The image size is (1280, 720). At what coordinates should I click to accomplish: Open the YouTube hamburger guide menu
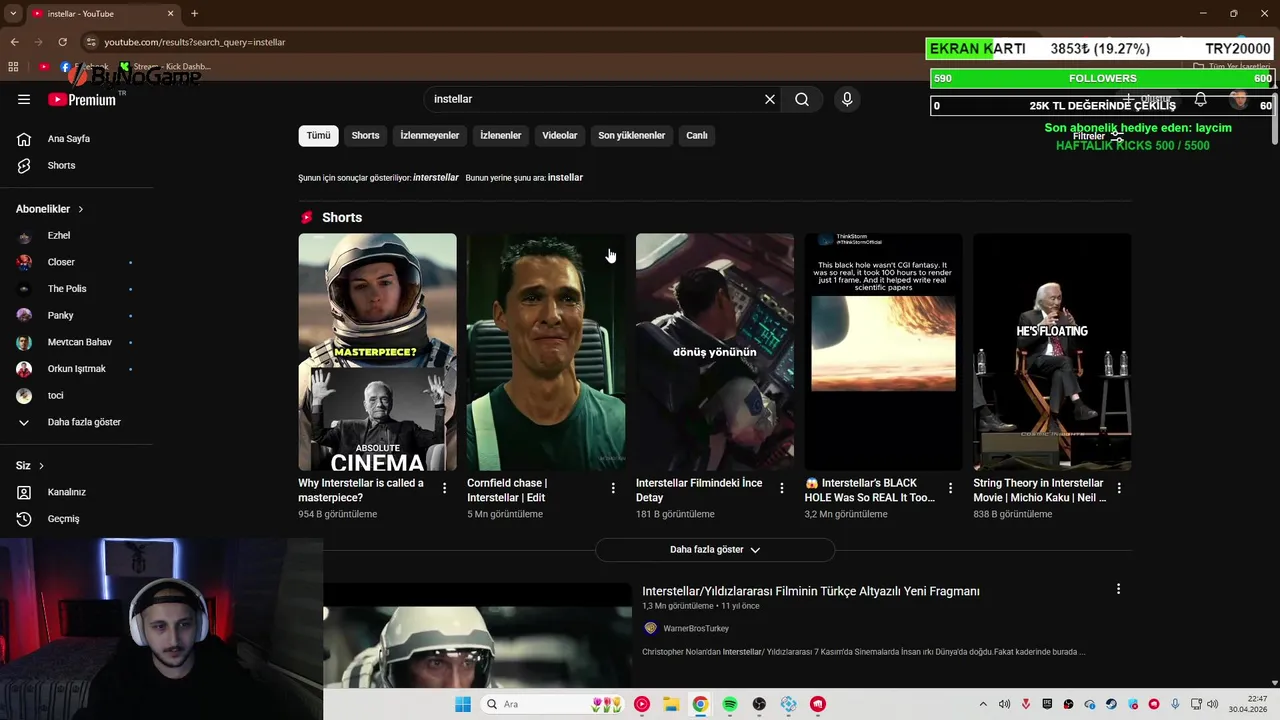(x=24, y=99)
